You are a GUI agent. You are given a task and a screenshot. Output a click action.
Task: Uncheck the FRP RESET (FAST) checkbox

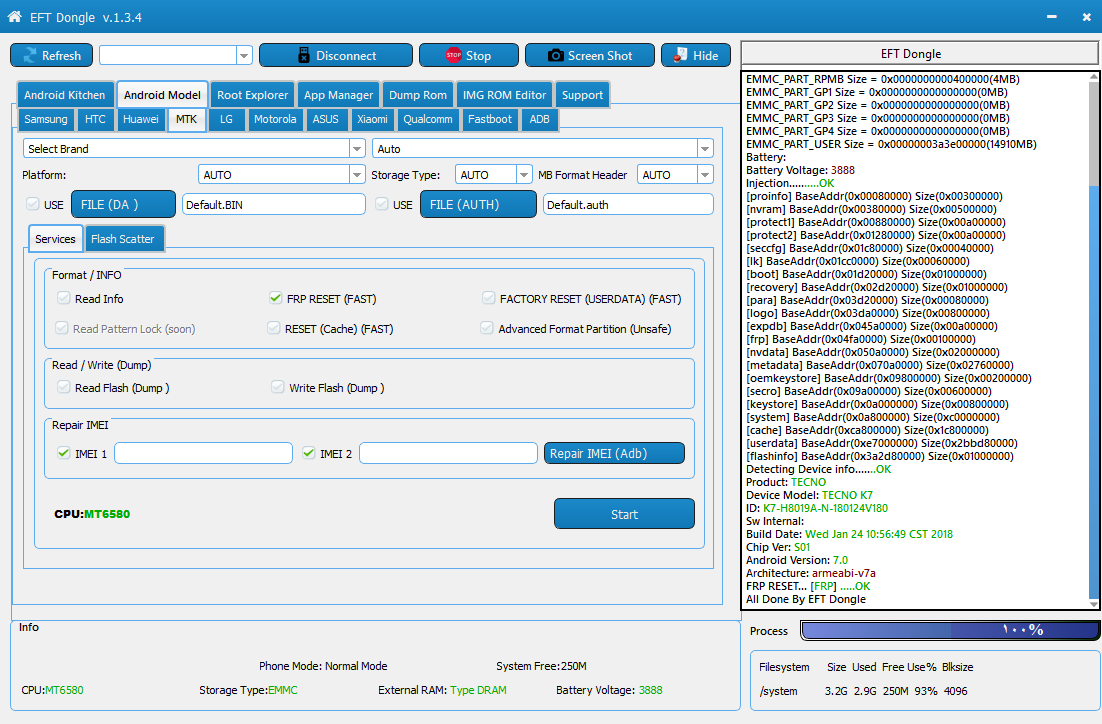tap(276, 298)
